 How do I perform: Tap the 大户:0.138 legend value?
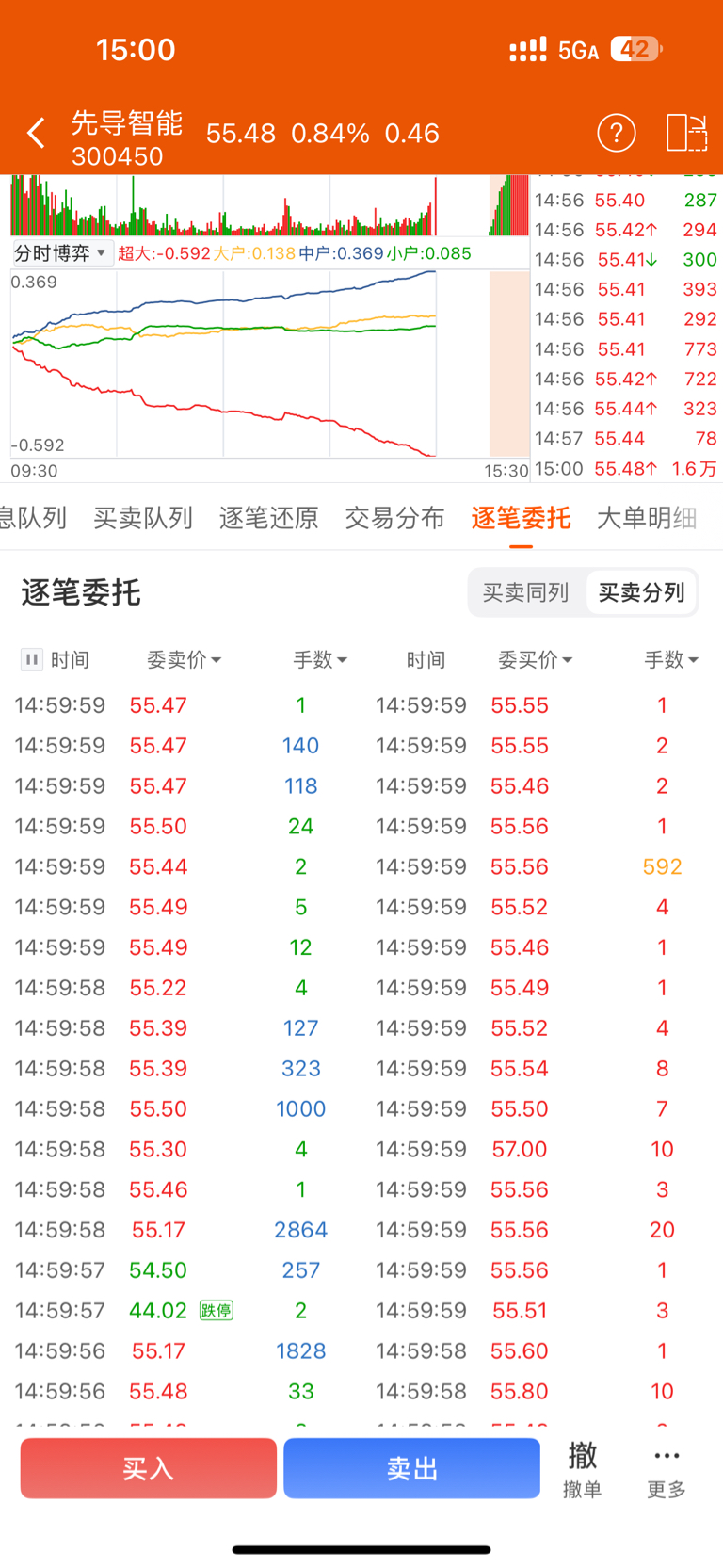[254, 253]
